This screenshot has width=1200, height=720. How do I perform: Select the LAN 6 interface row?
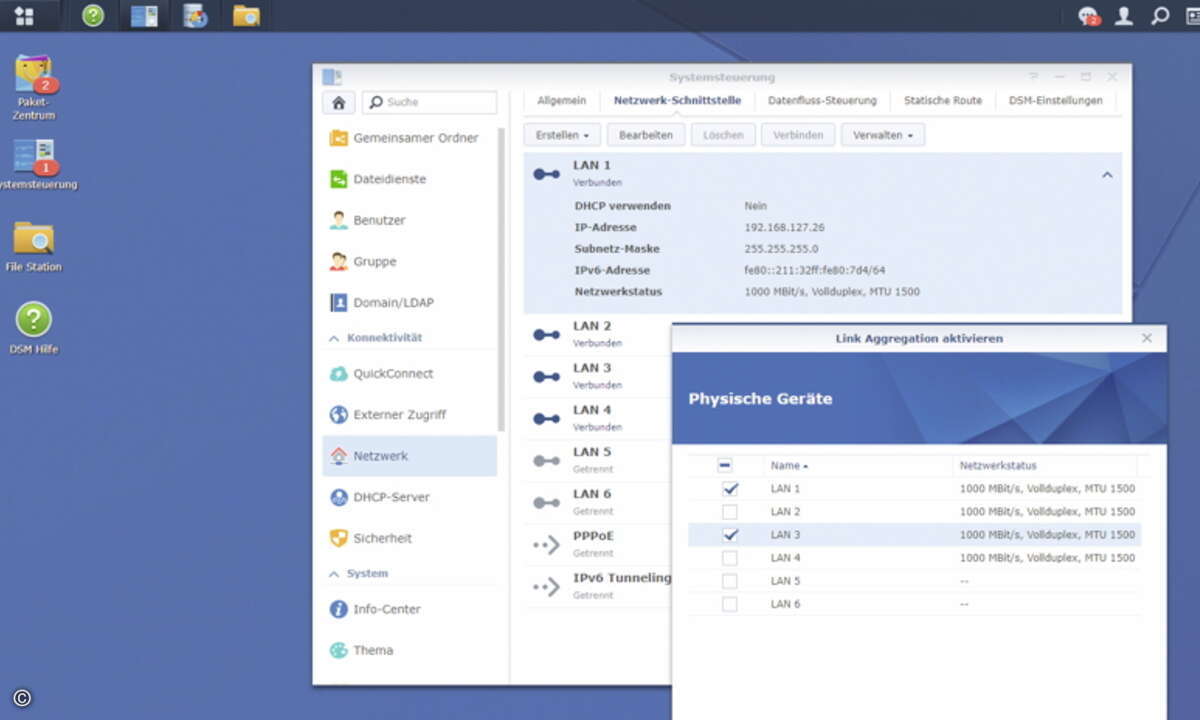coord(597,502)
